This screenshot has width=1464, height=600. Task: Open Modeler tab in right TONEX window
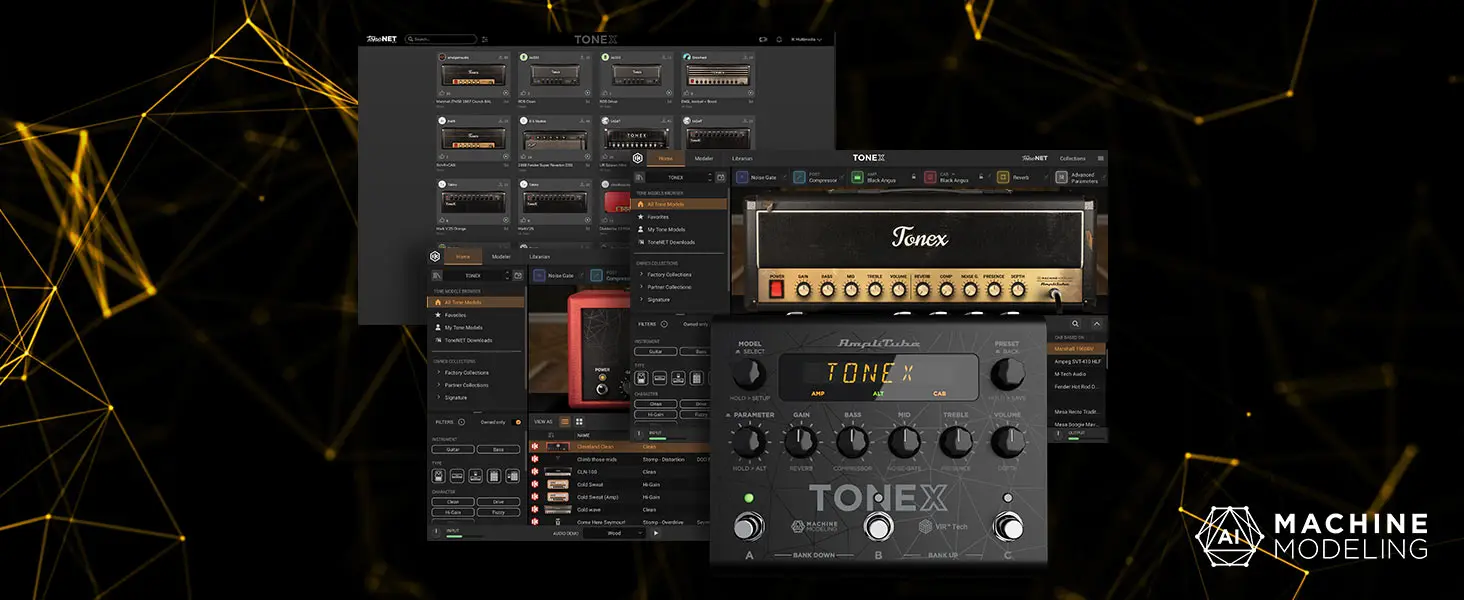click(x=704, y=158)
